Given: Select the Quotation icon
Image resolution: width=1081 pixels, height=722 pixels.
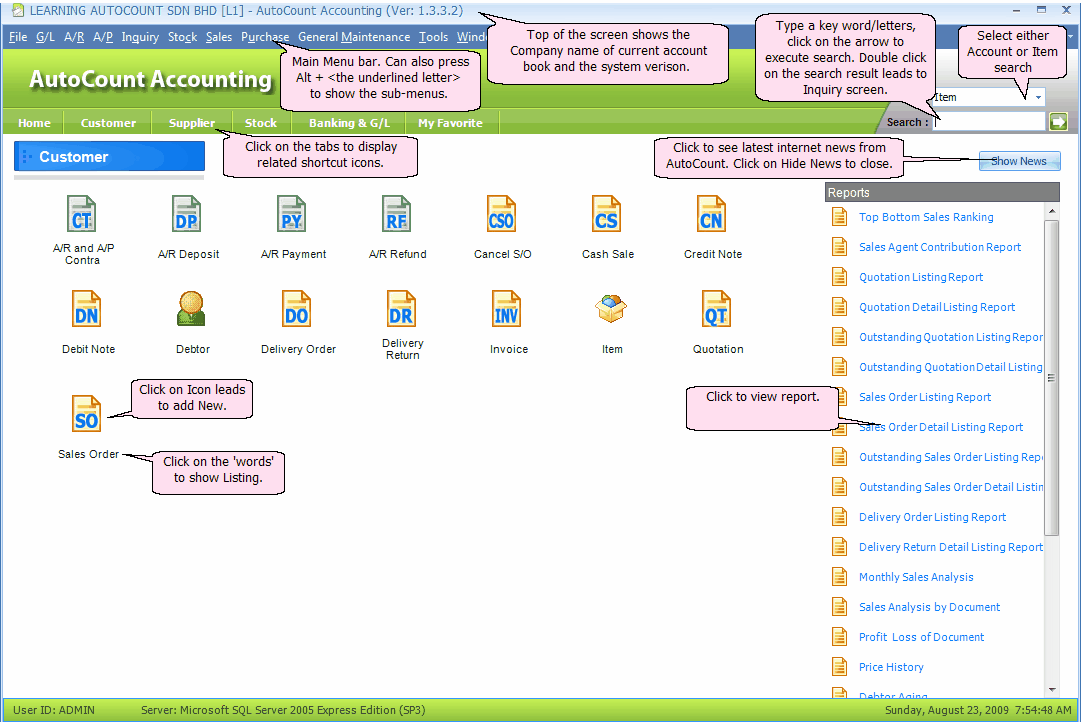Looking at the screenshot, I should [x=716, y=309].
